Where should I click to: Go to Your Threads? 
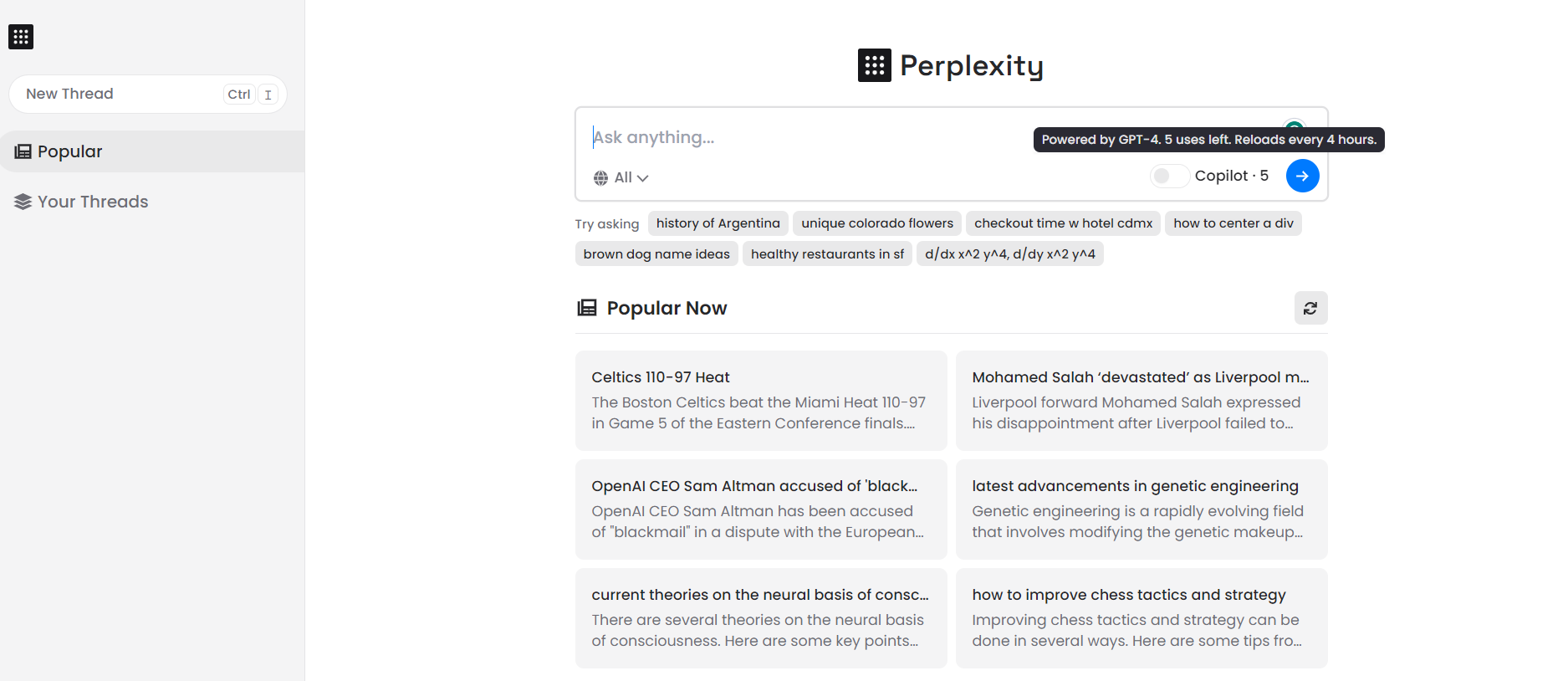coord(92,202)
